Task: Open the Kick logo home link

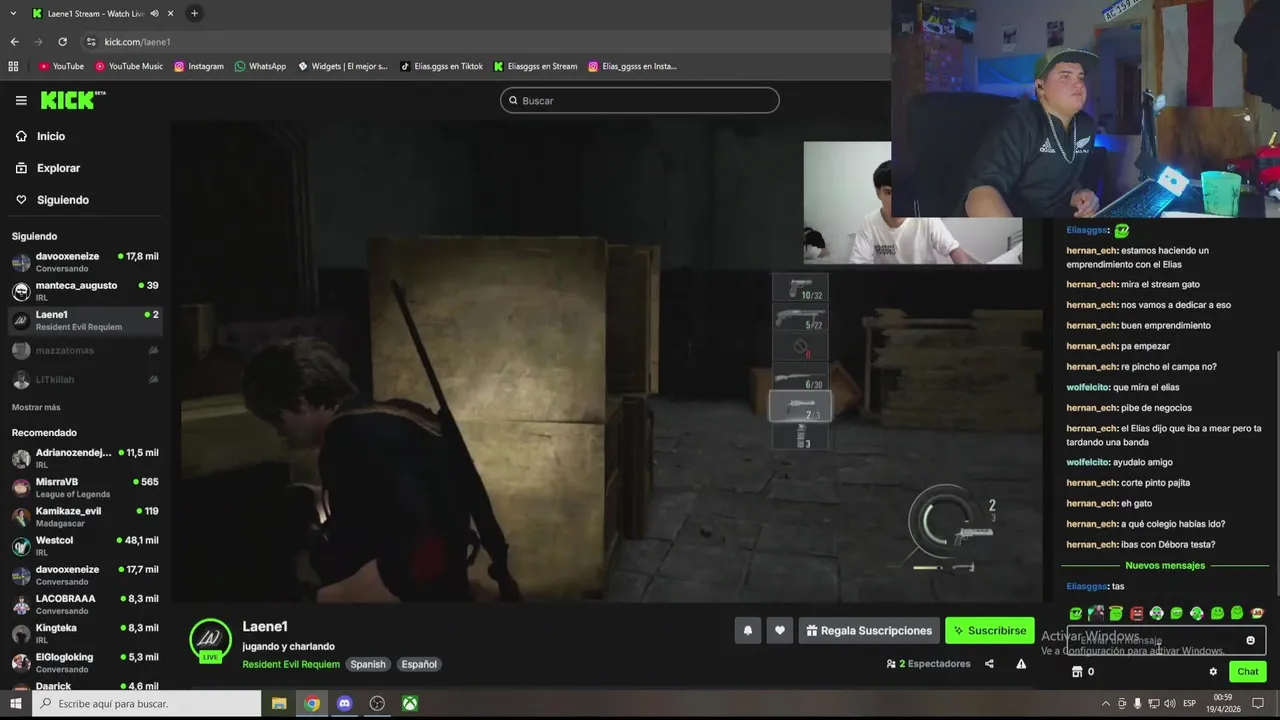Action: point(72,100)
